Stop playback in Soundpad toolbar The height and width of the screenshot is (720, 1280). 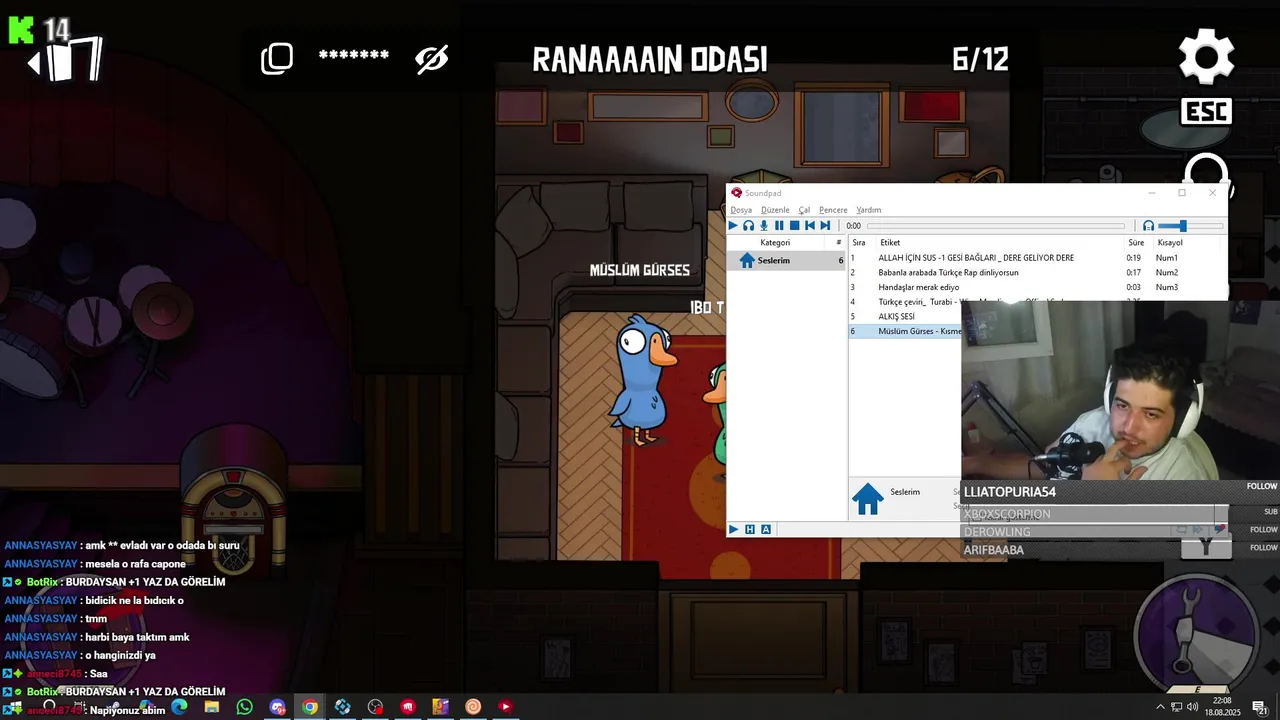click(x=794, y=226)
